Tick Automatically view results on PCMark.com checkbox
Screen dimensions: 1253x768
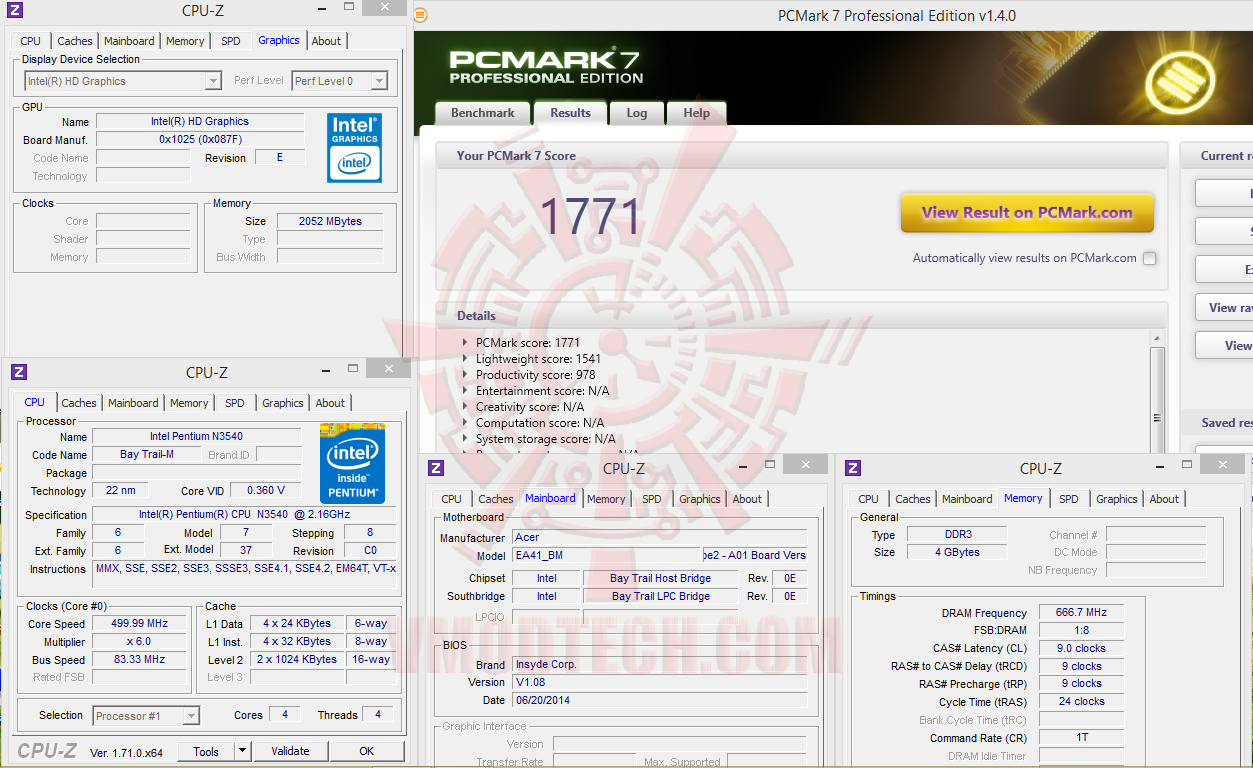coord(1150,258)
